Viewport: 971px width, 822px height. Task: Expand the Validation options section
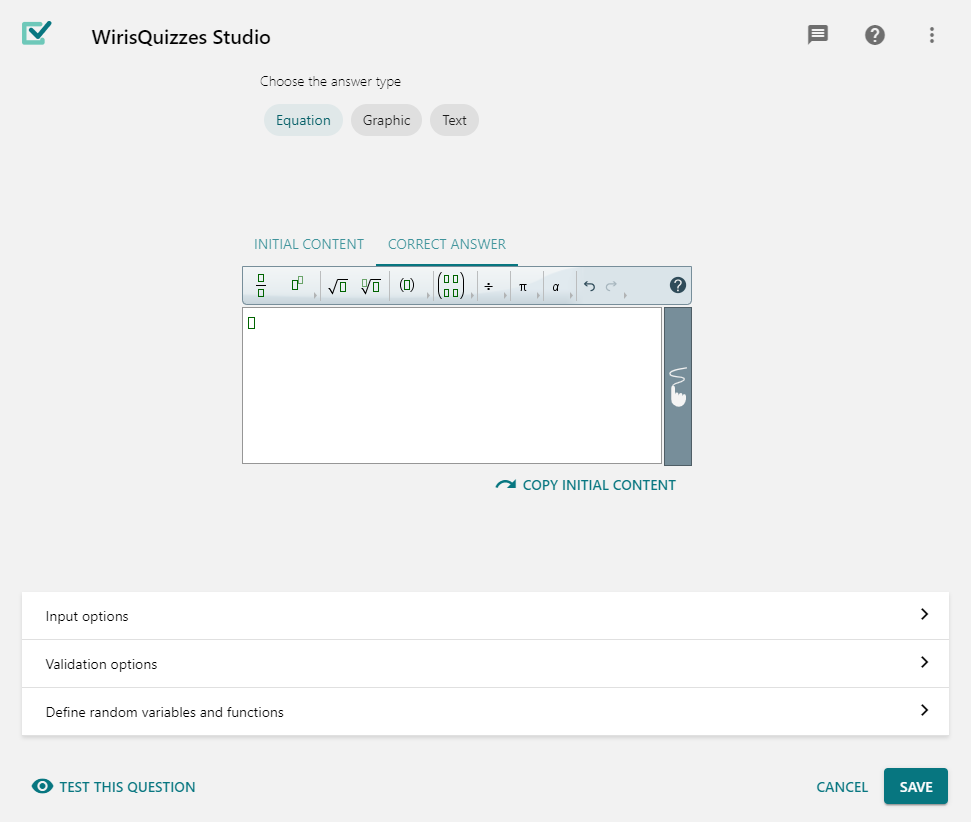(486, 663)
